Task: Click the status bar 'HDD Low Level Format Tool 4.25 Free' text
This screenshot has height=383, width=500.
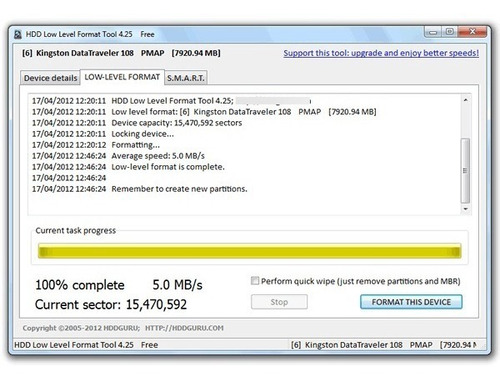Action: pyautogui.click(x=86, y=345)
